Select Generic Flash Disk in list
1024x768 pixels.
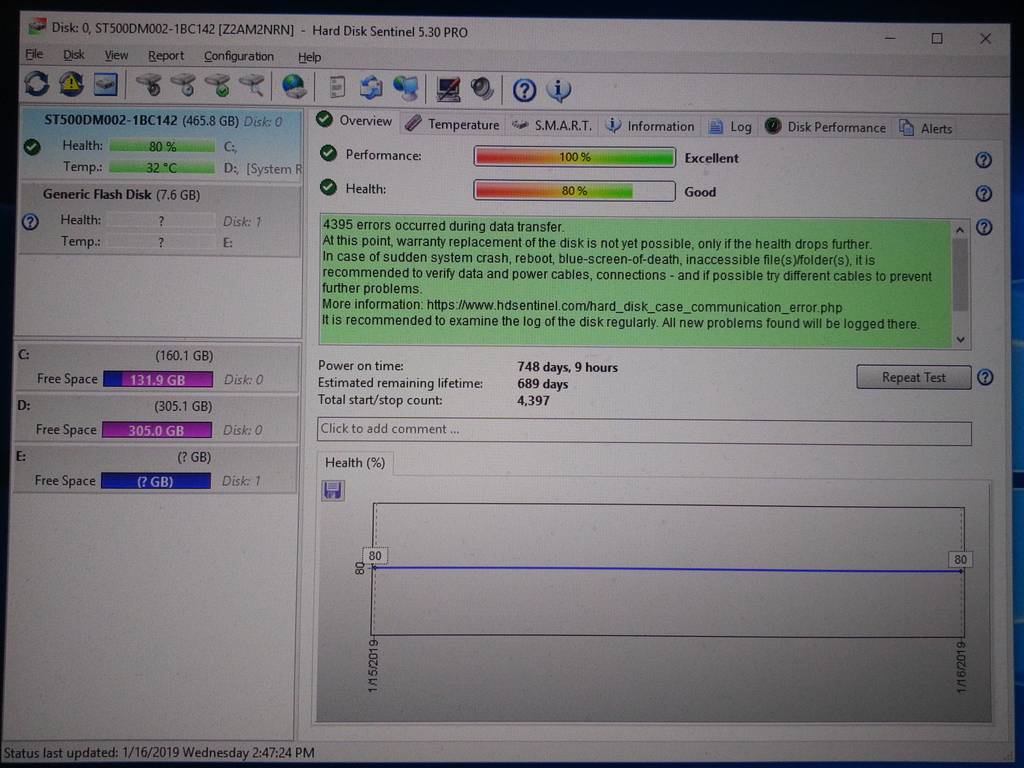162,219
